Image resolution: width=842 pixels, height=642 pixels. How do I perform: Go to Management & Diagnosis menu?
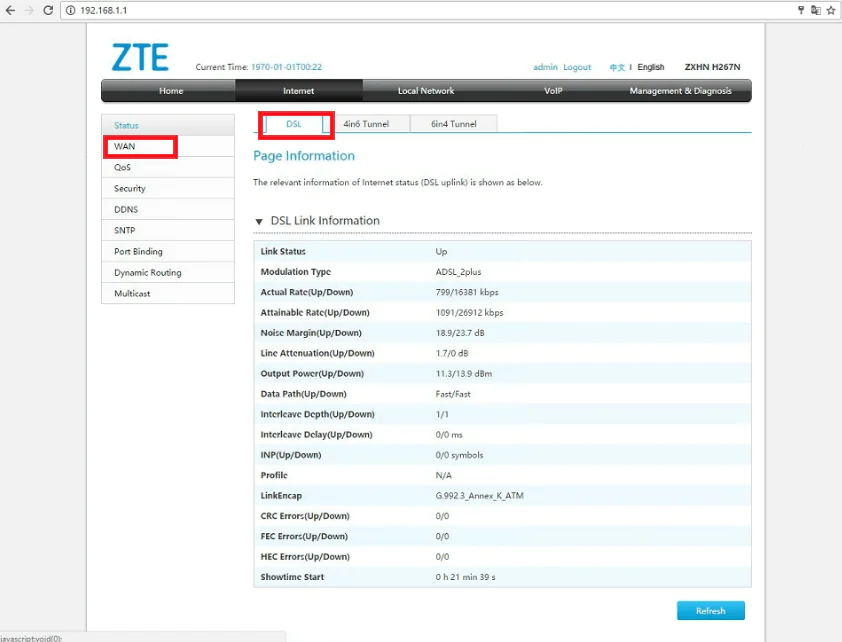point(680,91)
